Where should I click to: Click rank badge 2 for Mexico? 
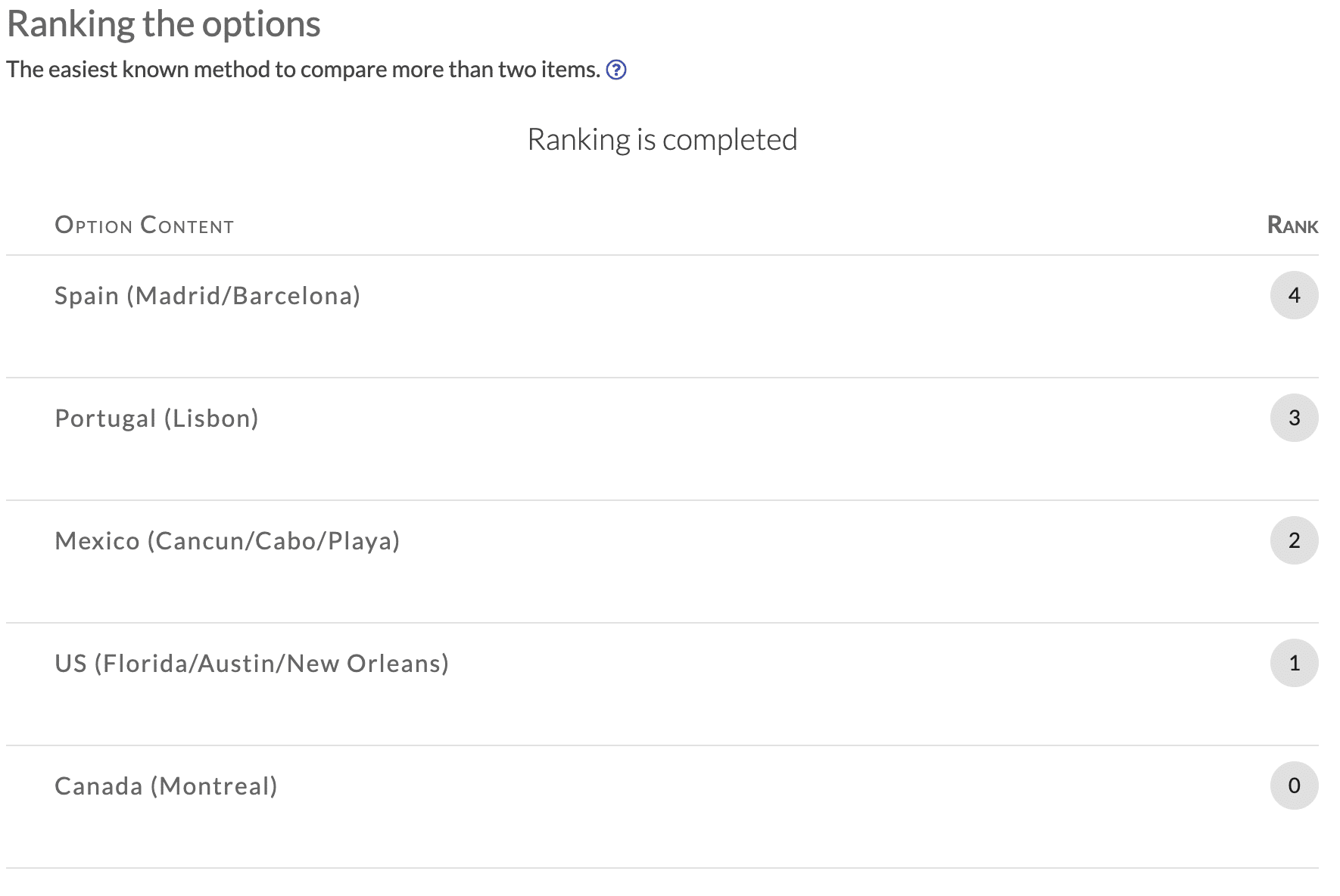pos(1294,540)
